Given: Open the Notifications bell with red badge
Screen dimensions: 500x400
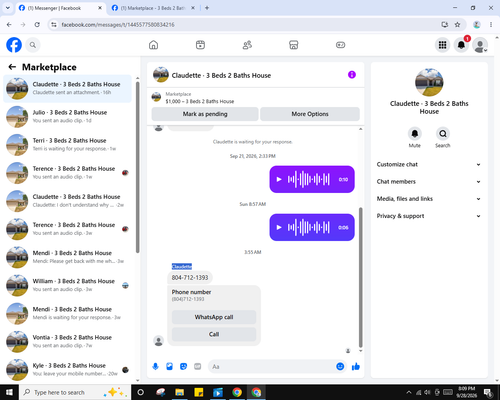Looking at the screenshot, I should point(461,45).
